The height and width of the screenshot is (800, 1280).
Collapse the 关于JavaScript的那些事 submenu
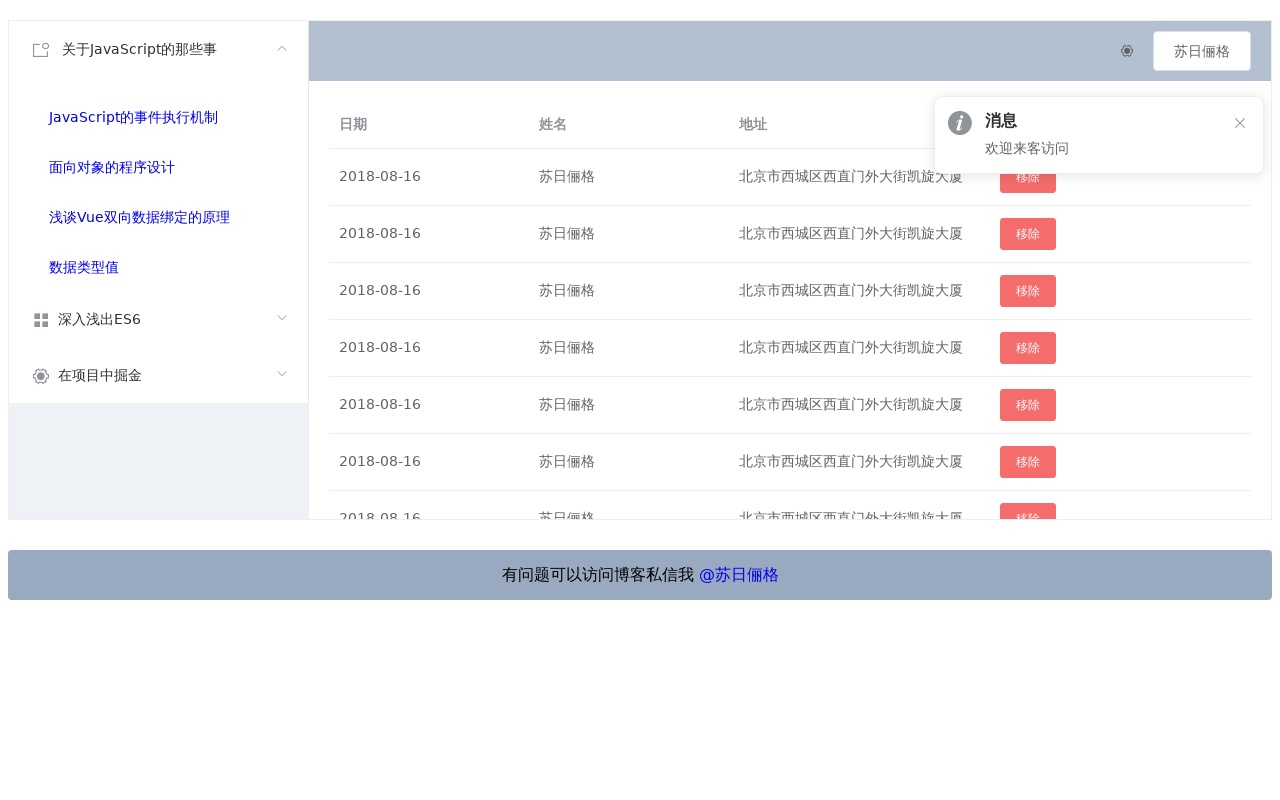point(282,48)
